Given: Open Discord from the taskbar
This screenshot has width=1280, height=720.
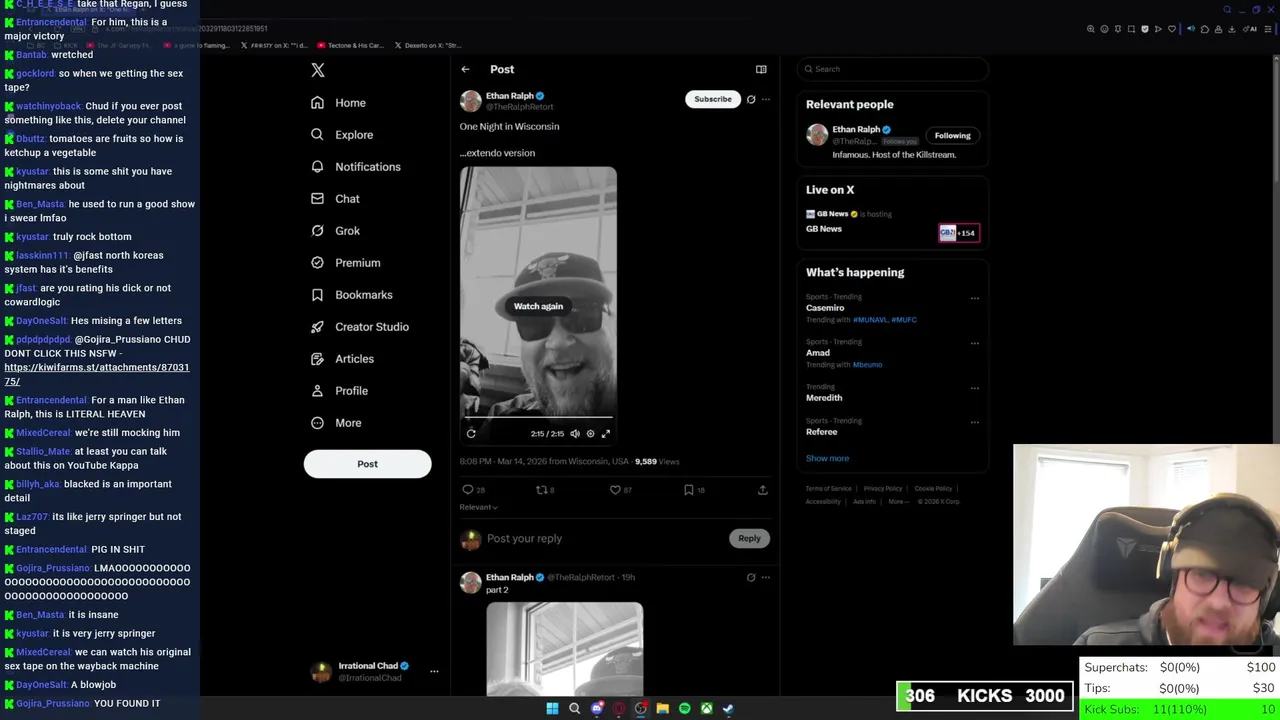Looking at the screenshot, I should [597, 708].
